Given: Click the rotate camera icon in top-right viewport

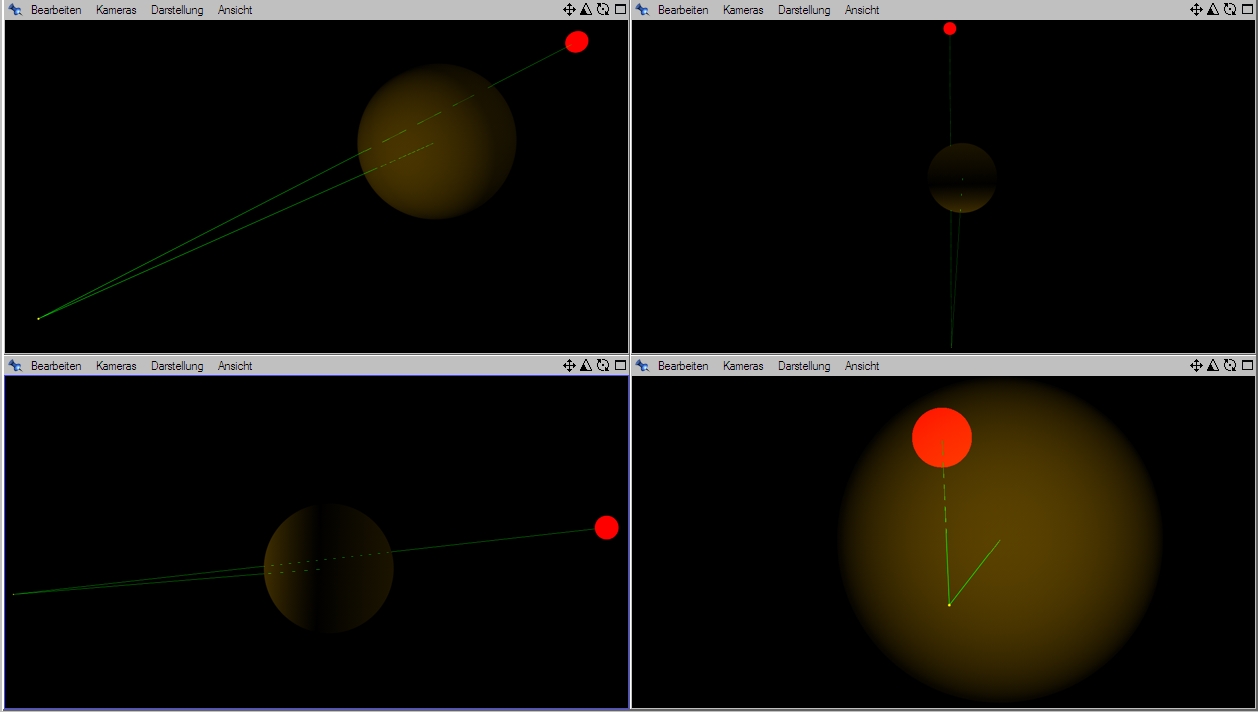Looking at the screenshot, I should (1230, 9).
